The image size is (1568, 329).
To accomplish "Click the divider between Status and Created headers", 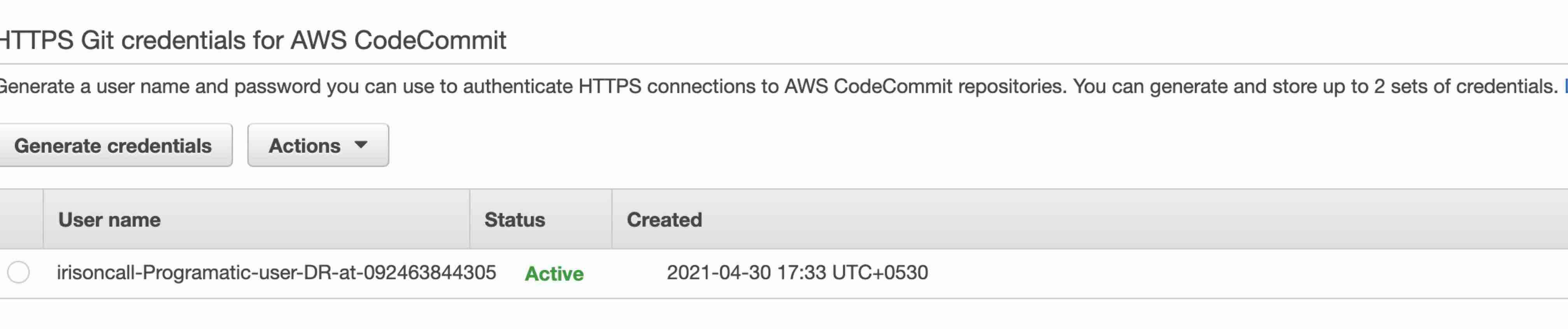I will click(612, 219).
